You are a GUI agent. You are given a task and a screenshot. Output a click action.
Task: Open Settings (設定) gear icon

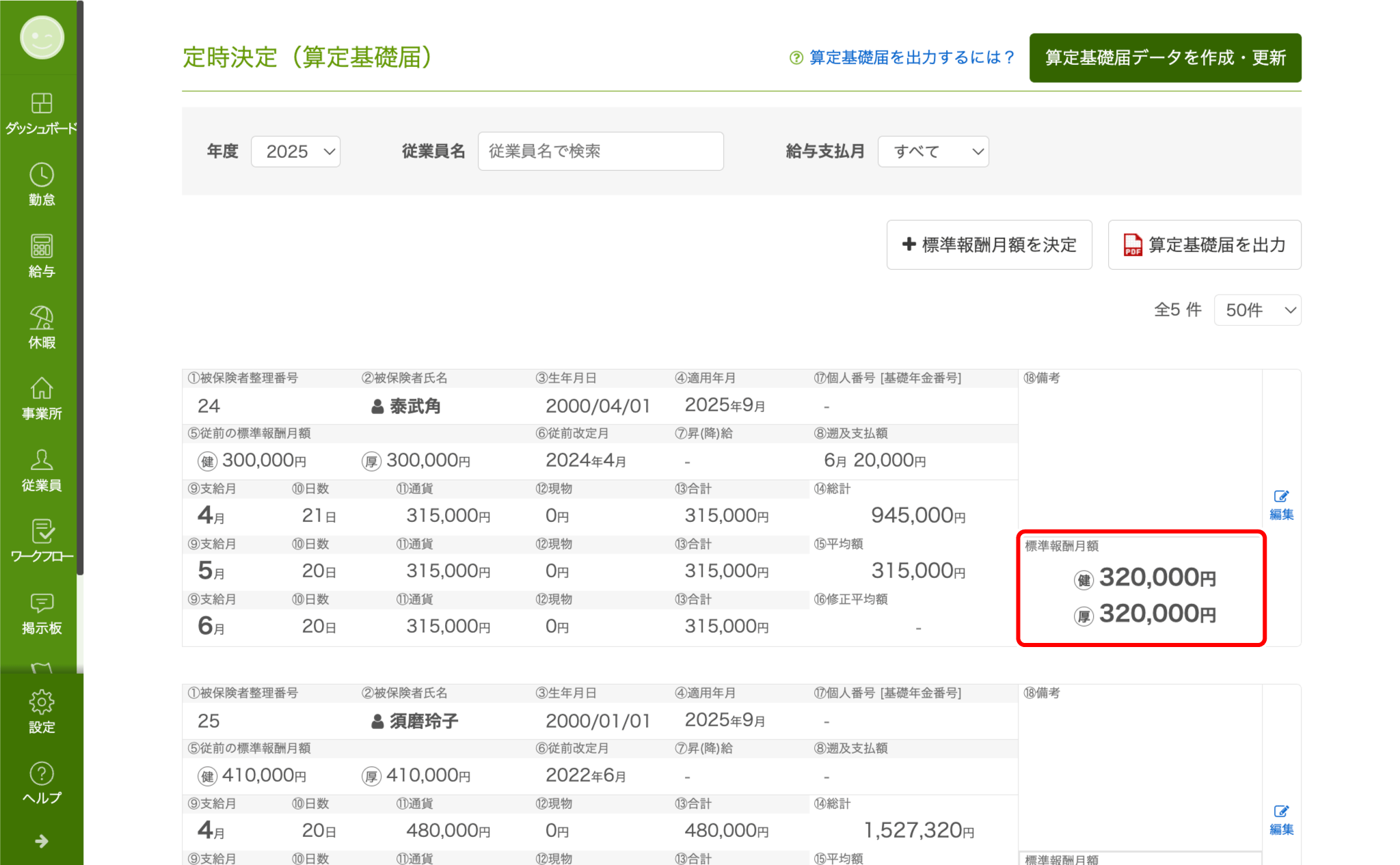click(x=42, y=711)
